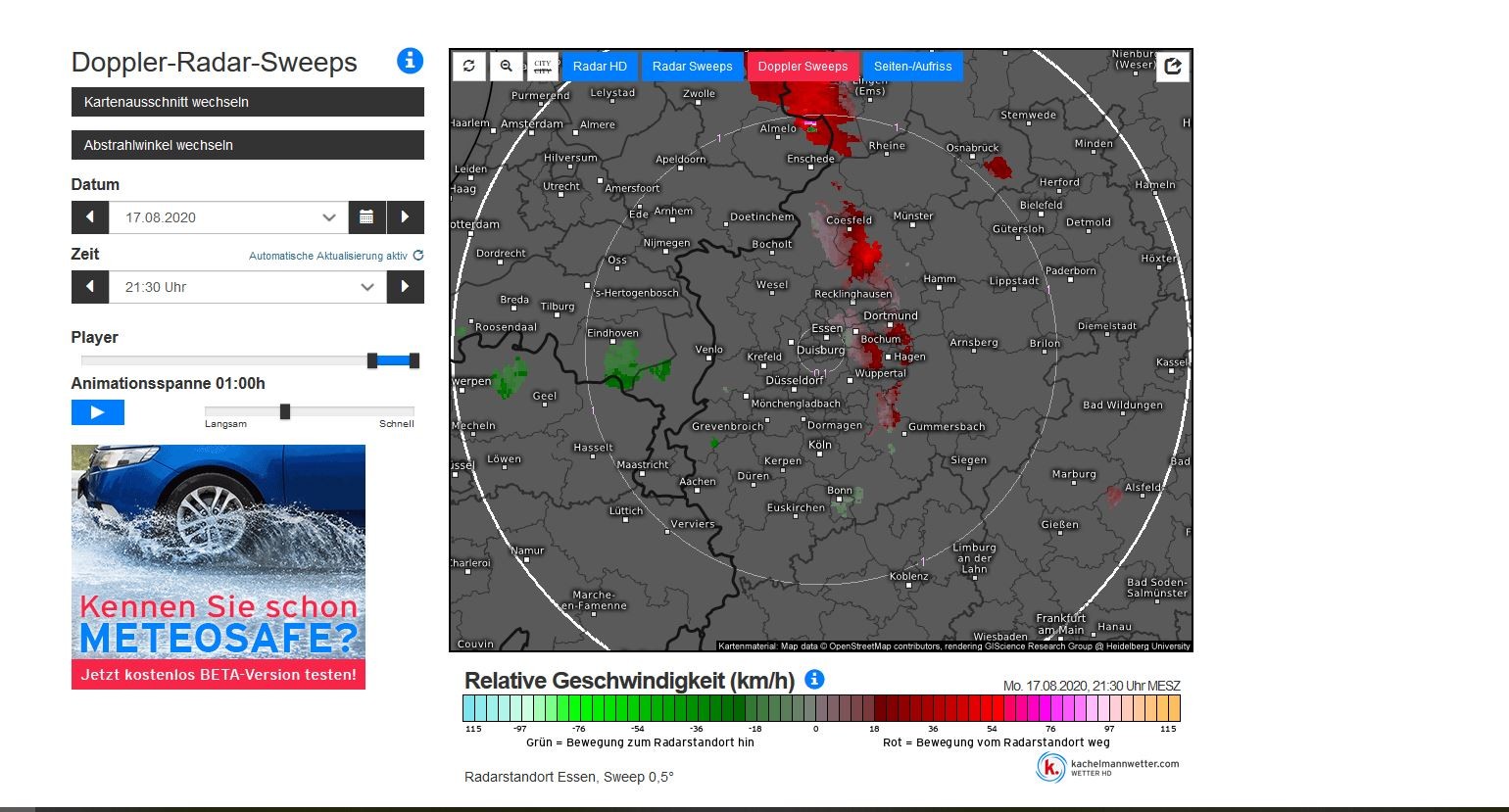Switch to Radar HD tab

(x=600, y=67)
